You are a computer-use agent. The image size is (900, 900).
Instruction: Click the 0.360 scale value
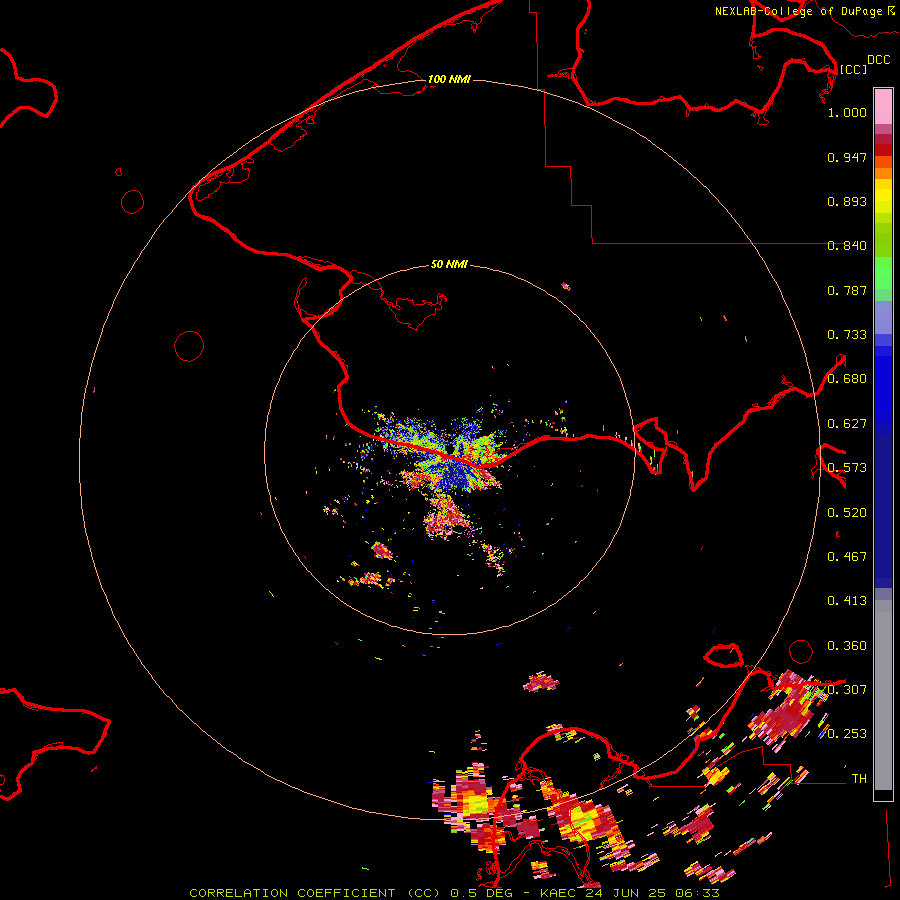tap(847, 646)
